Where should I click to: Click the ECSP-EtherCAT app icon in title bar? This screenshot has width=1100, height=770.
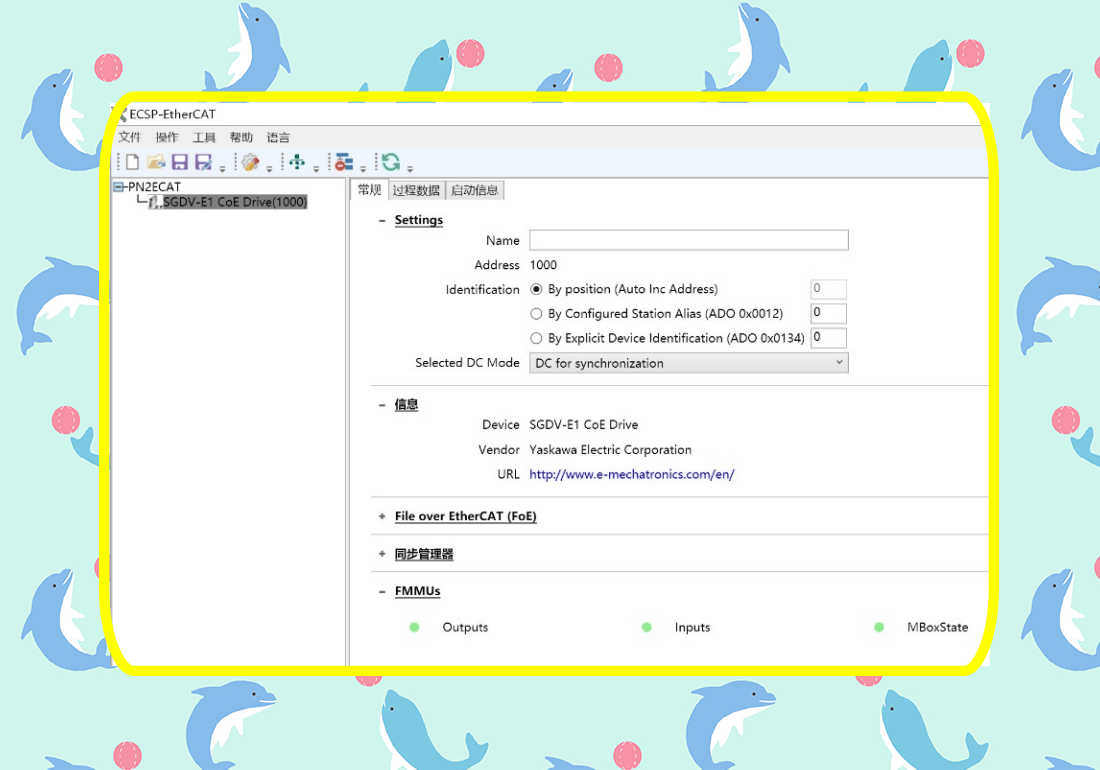point(121,114)
